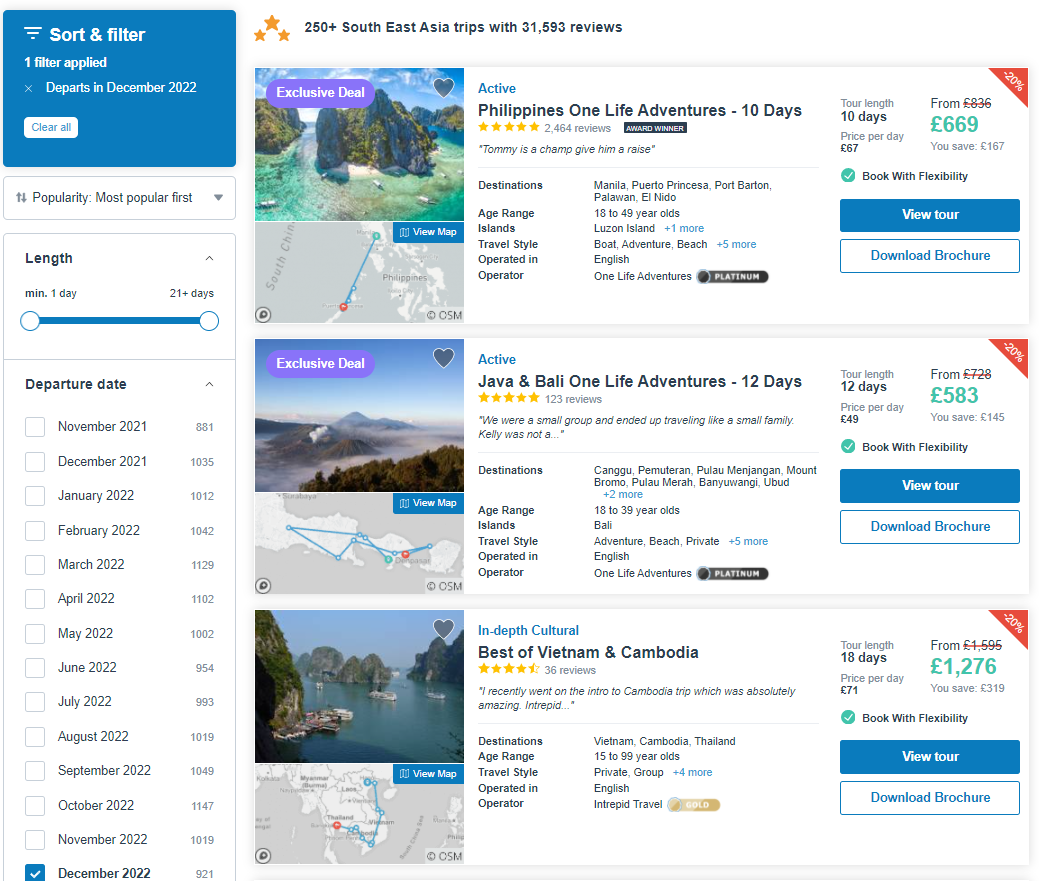
Task: View tour for Java & Bali One Life Adventures
Action: click(930, 486)
